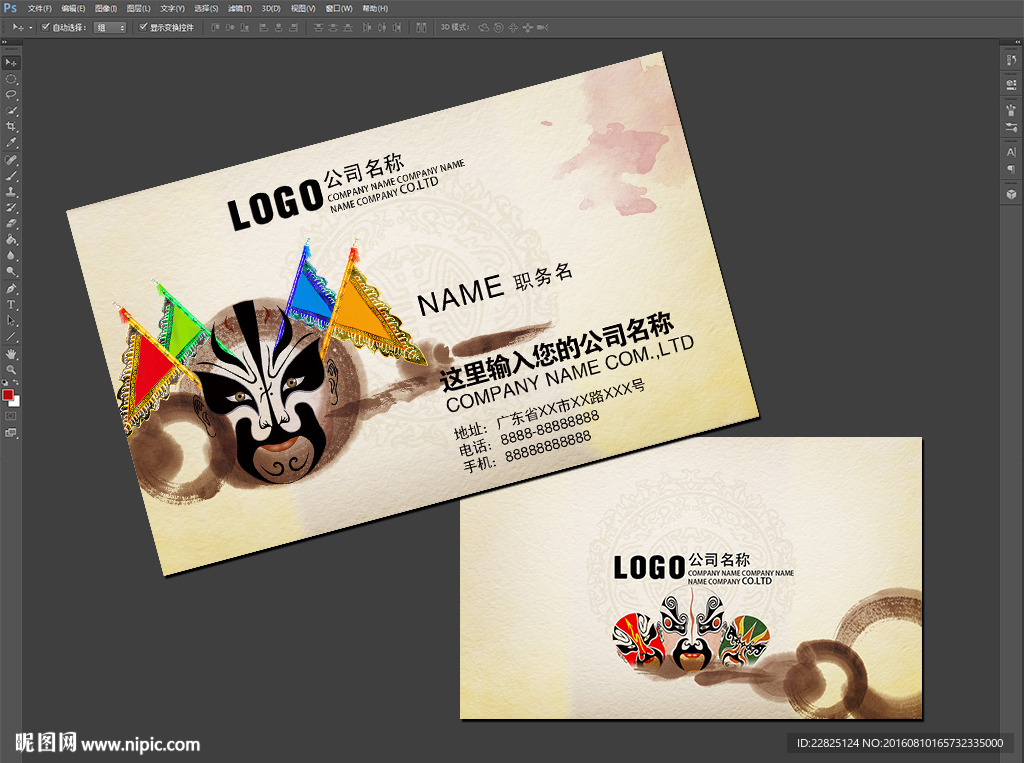Open the Character panel icon
The width and height of the screenshot is (1024, 763).
(x=1011, y=152)
